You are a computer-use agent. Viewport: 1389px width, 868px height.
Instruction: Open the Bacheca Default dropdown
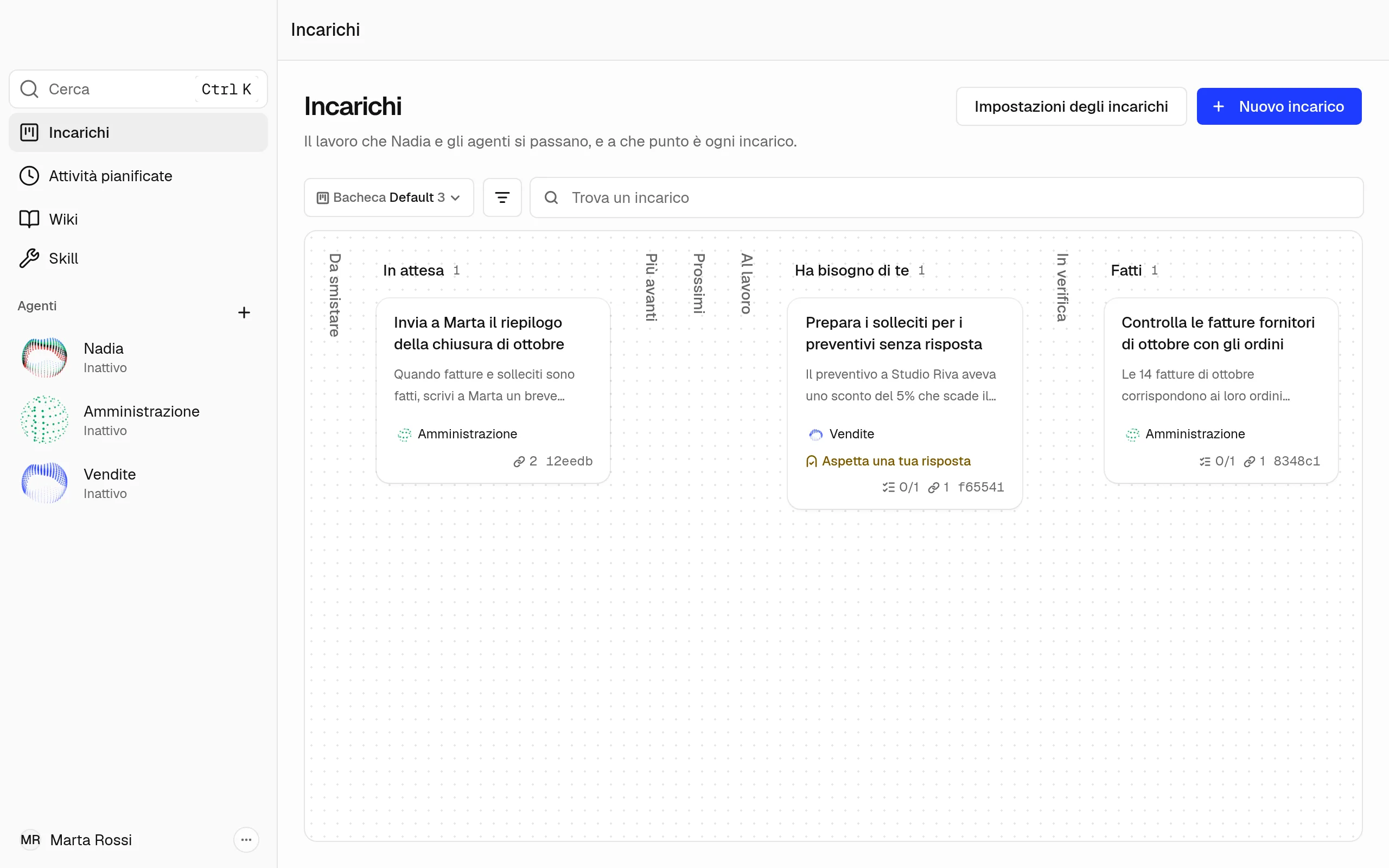click(388, 197)
